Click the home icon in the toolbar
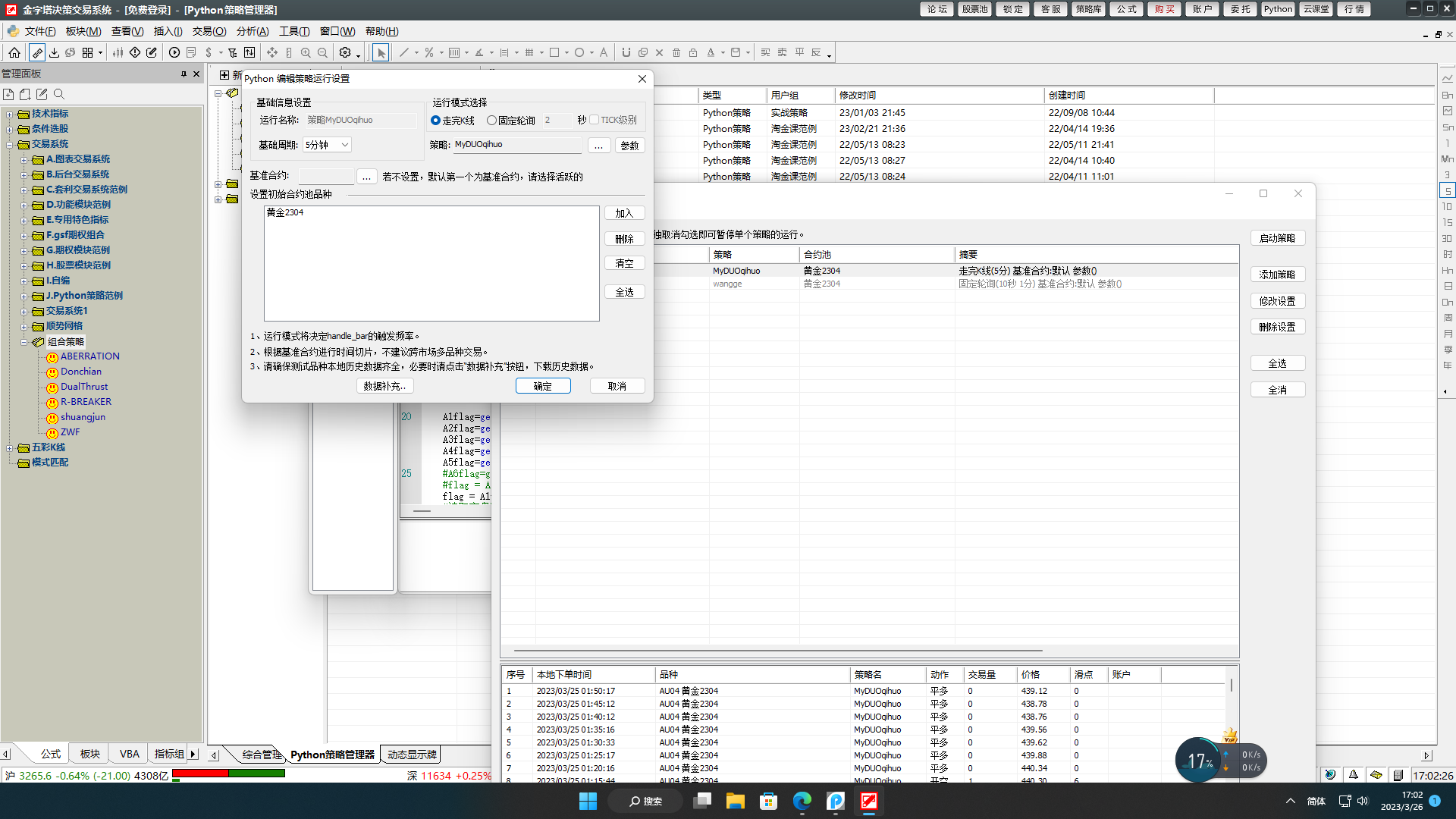 pos(14,52)
